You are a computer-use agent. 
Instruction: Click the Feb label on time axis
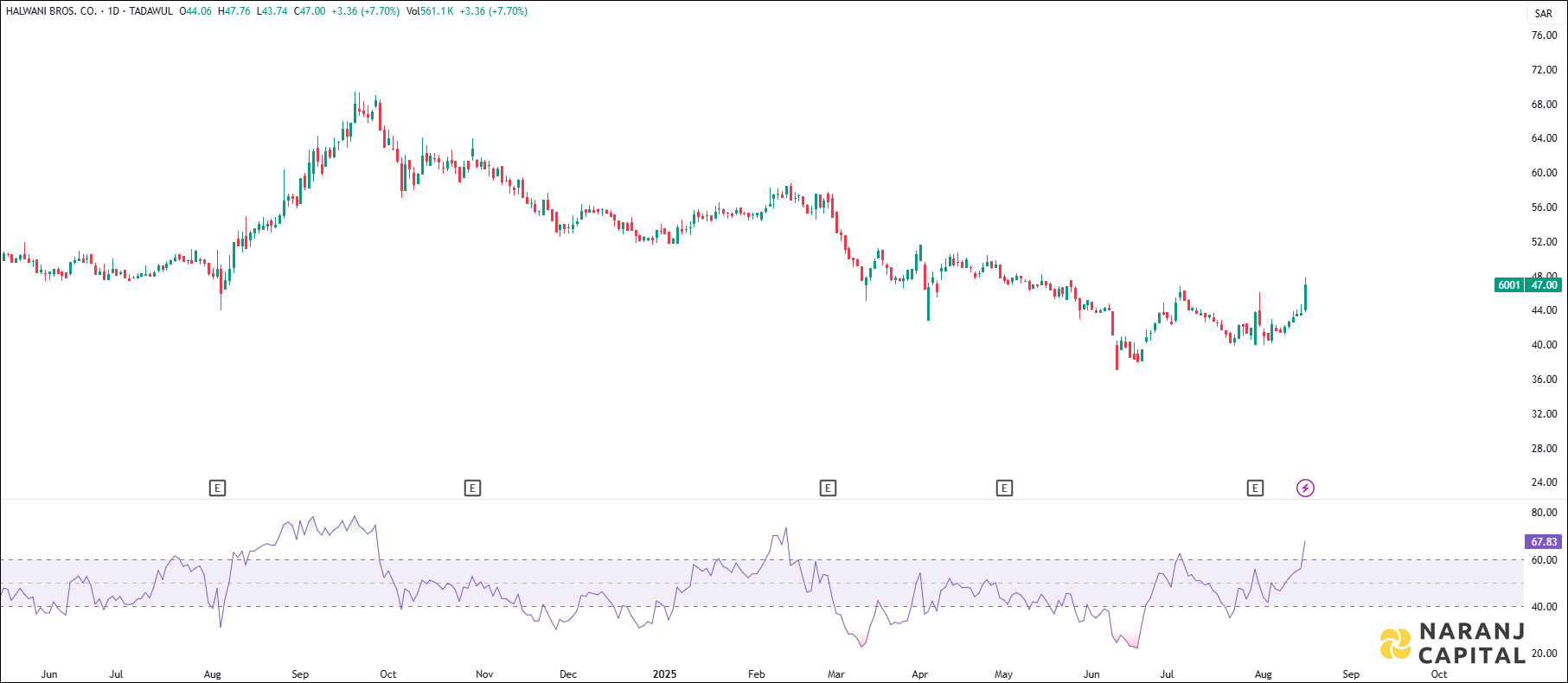(x=757, y=674)
